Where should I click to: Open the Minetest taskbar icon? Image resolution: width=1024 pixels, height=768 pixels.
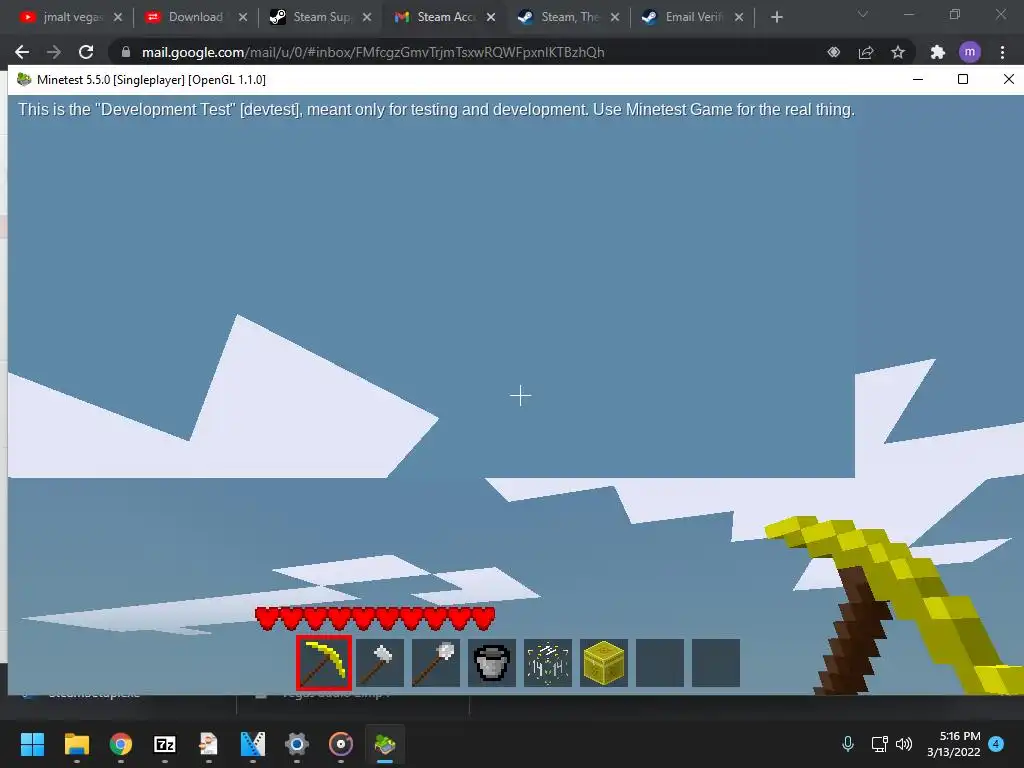coord(385,744)
